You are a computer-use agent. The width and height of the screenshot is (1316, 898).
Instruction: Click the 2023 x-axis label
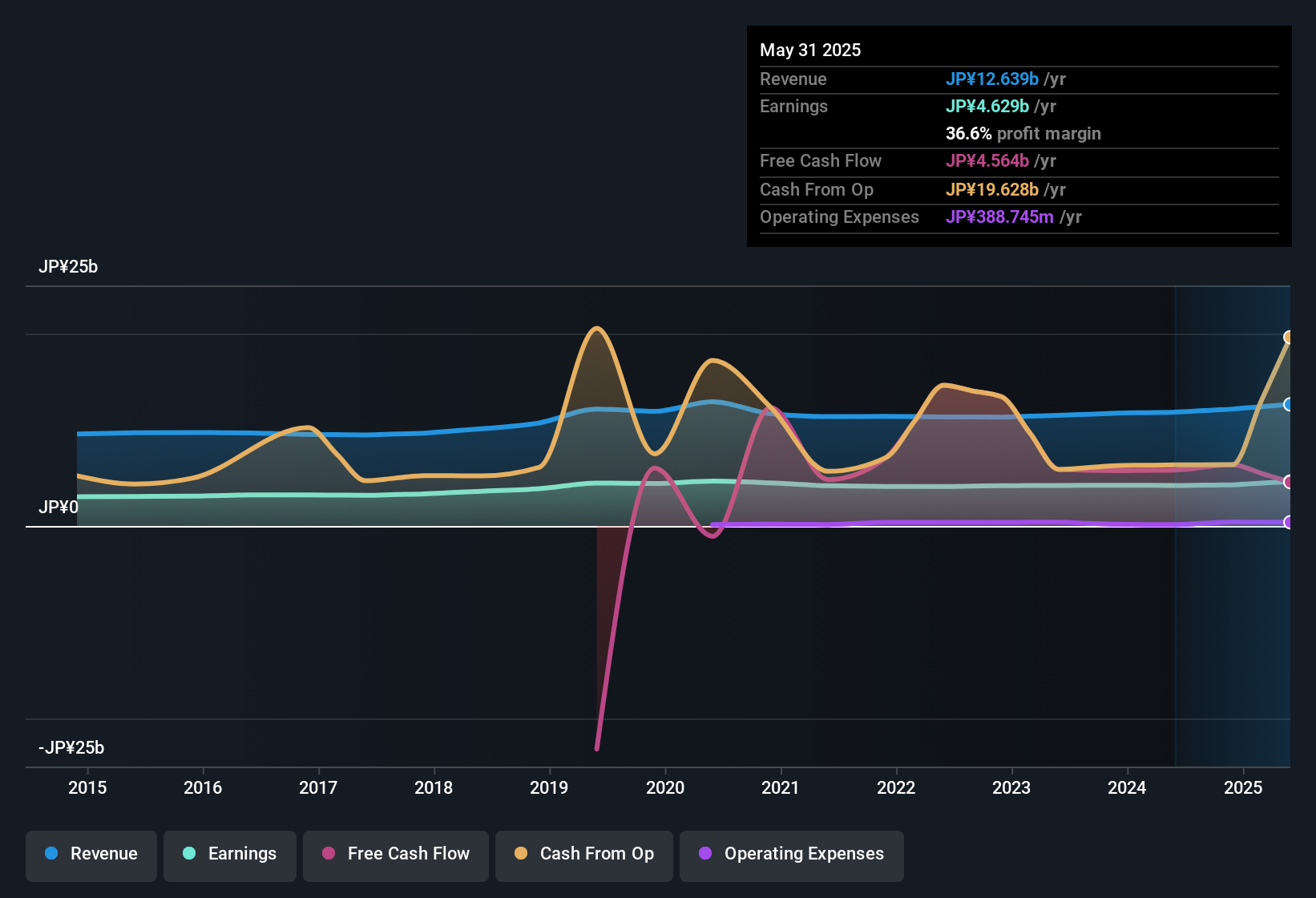pyautogui.click(x=1011, y=787)
